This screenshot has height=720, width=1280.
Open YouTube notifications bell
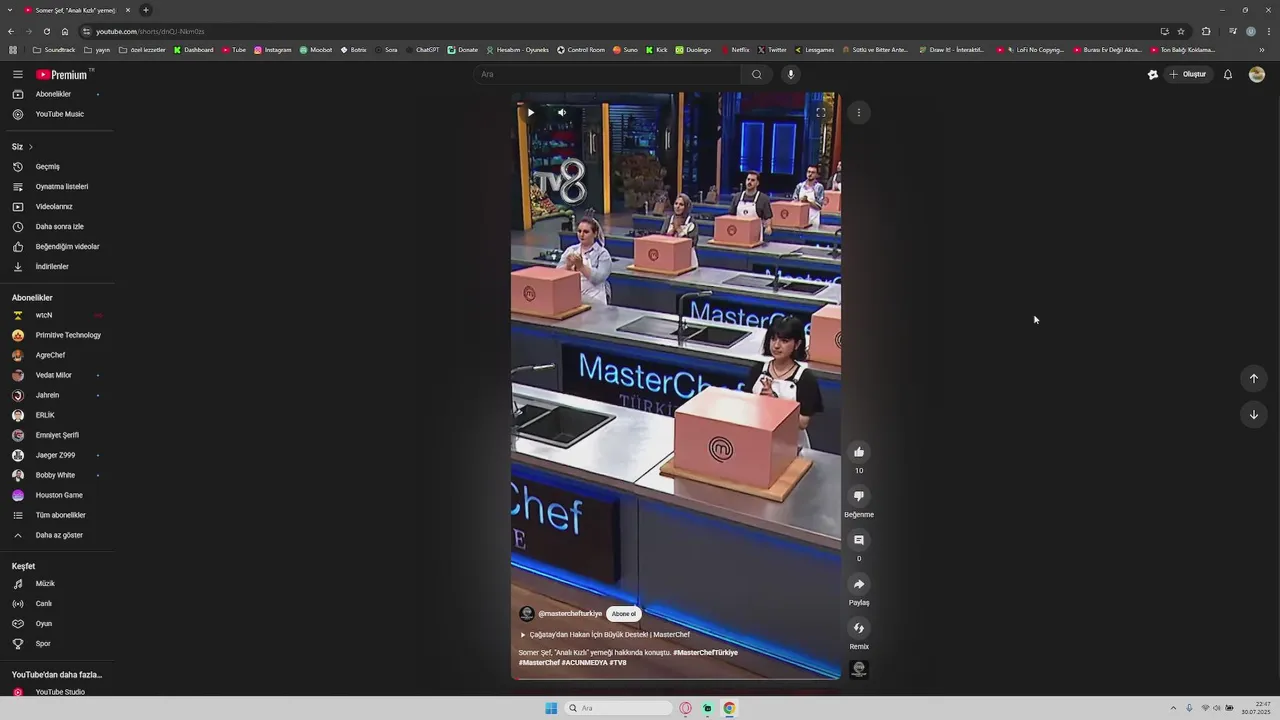point(1228,74)
